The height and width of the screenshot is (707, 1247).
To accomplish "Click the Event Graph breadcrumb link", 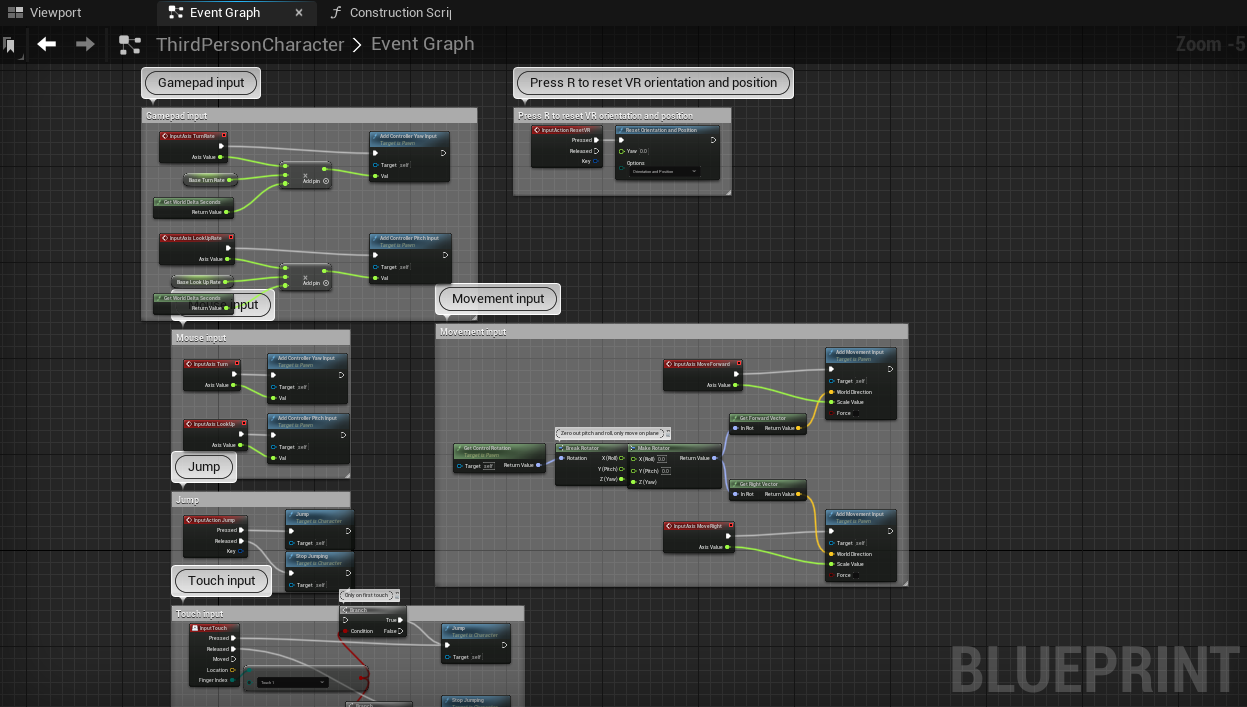I will tap(423, 44).
